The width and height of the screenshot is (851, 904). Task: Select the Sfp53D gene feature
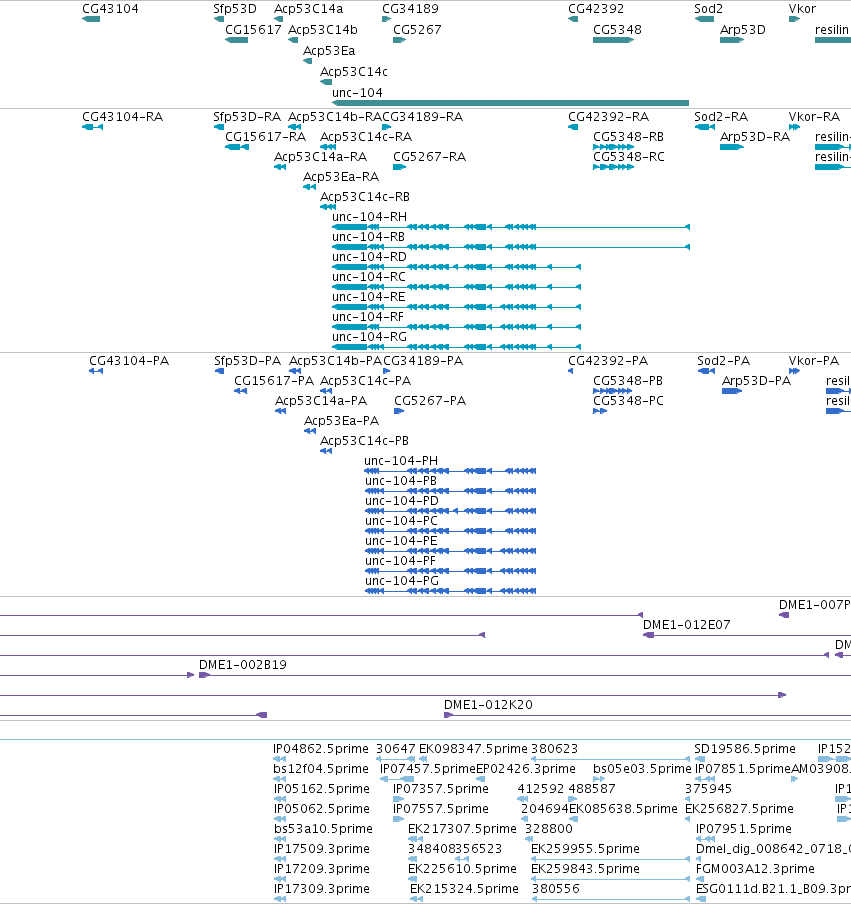(x=219, y=19)
